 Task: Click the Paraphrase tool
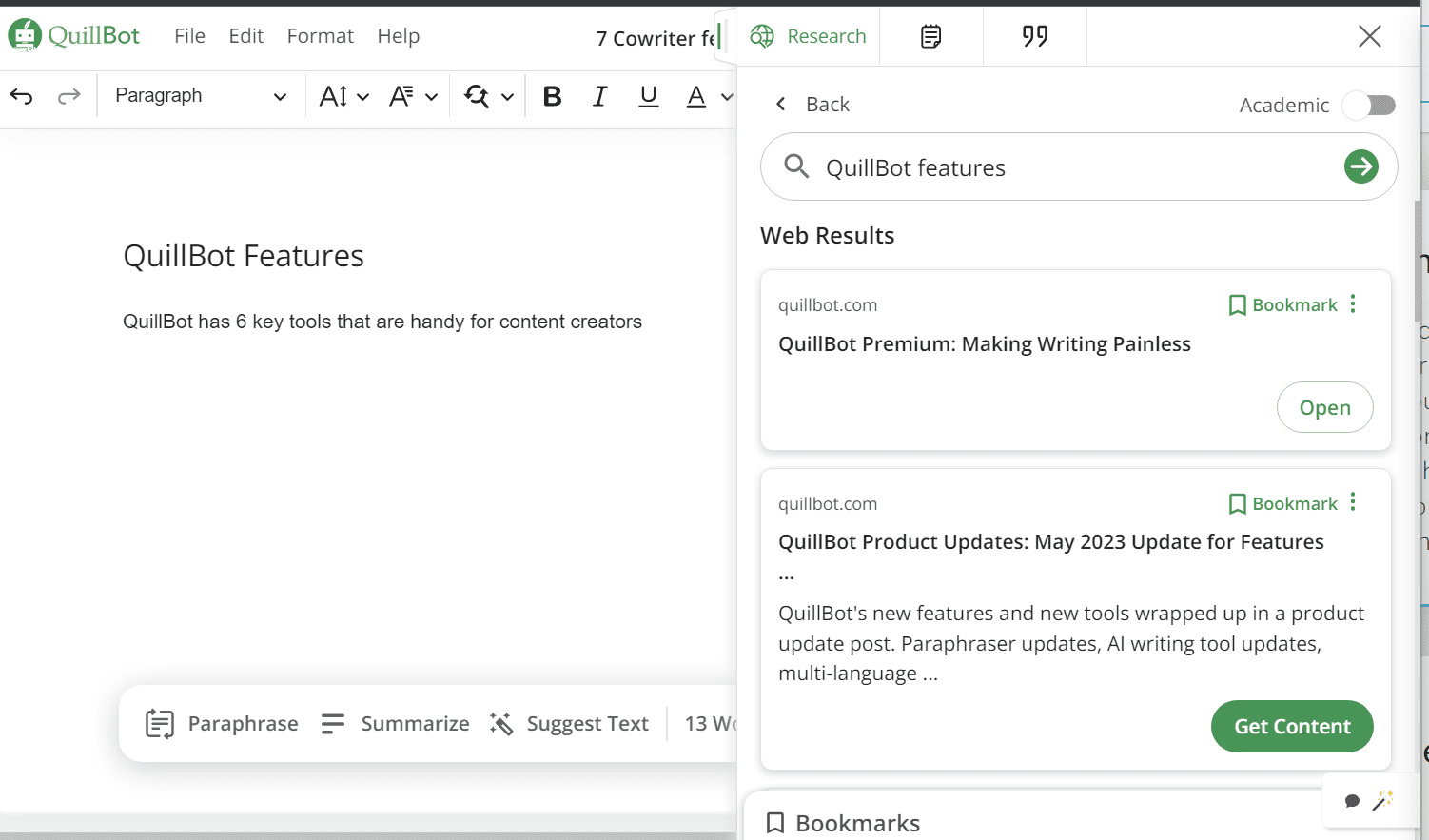222,724
